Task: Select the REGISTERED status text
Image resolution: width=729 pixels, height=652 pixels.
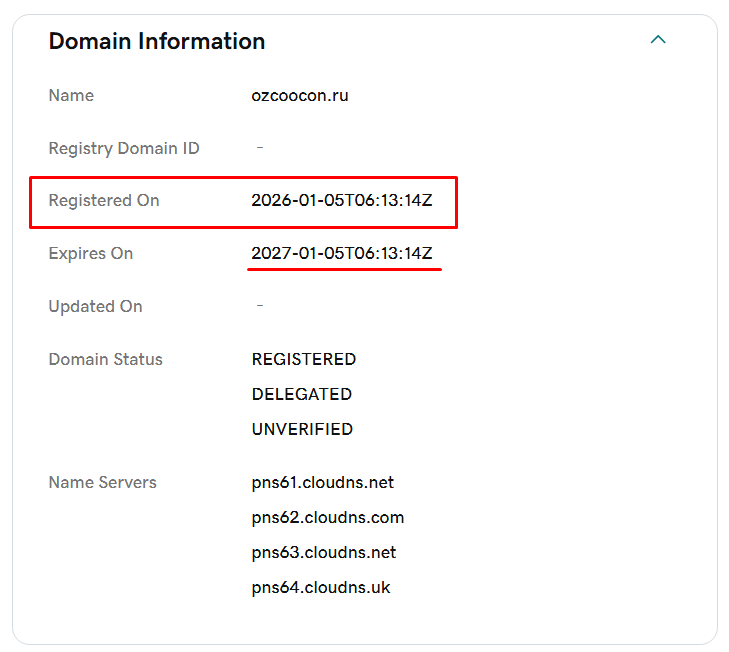Action: point(304,360)
